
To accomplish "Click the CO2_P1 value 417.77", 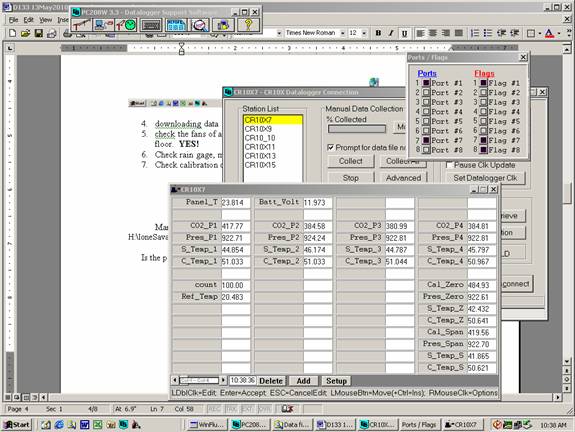I will click(x=235, y=226).
